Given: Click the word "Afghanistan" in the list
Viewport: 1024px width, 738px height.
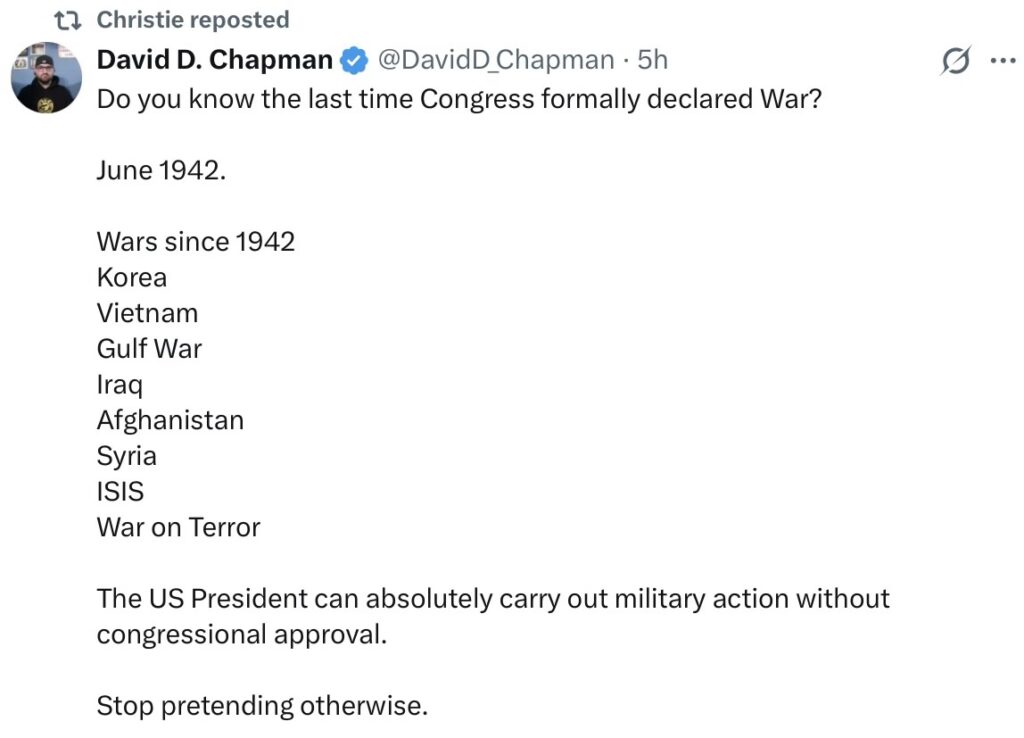Looking at the screenshot, I should [170, 420].
